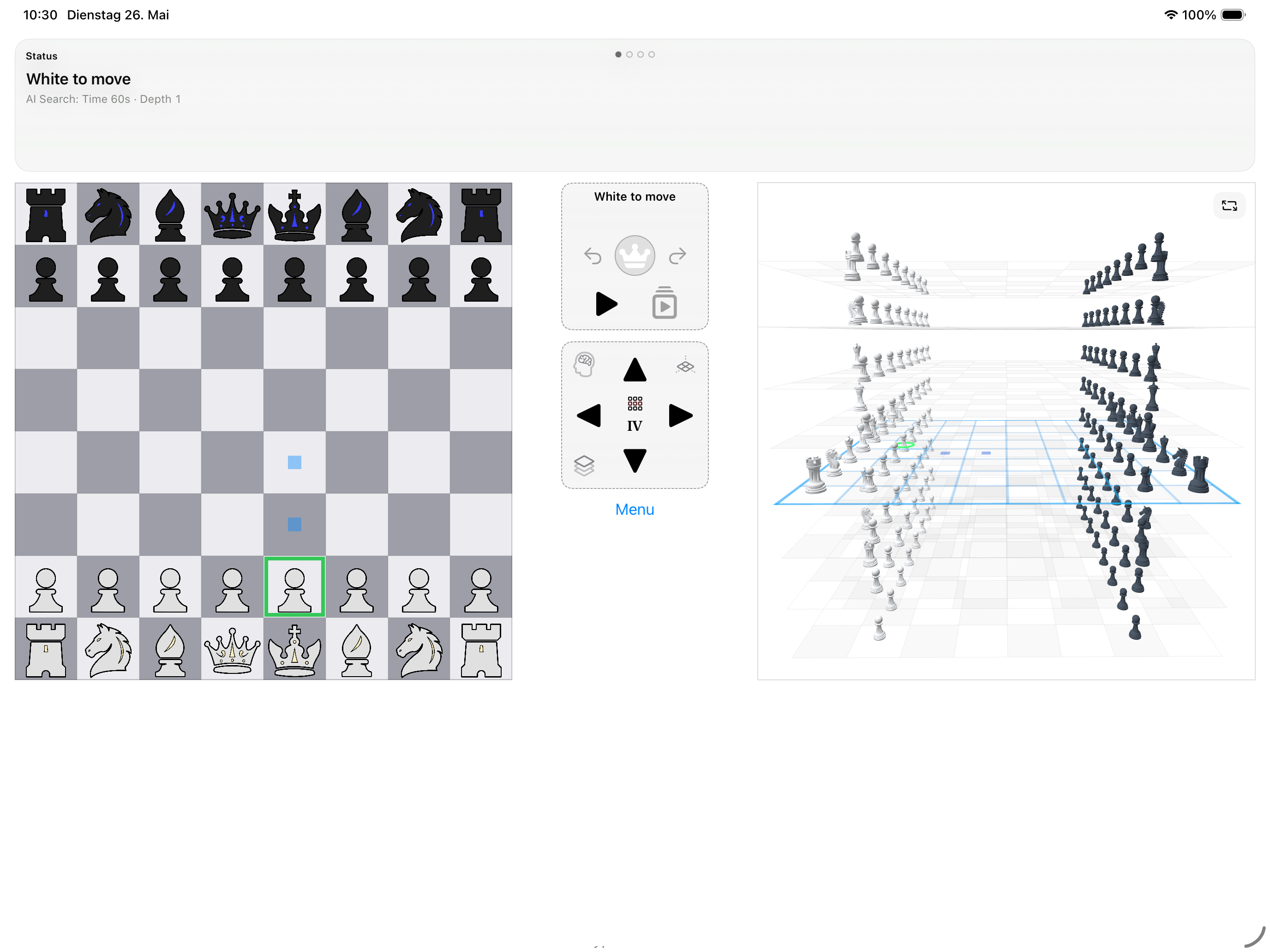Select the green-highlighted white e2 pawn
This screenshot has width=1270, height=952.
click(294, 586)
